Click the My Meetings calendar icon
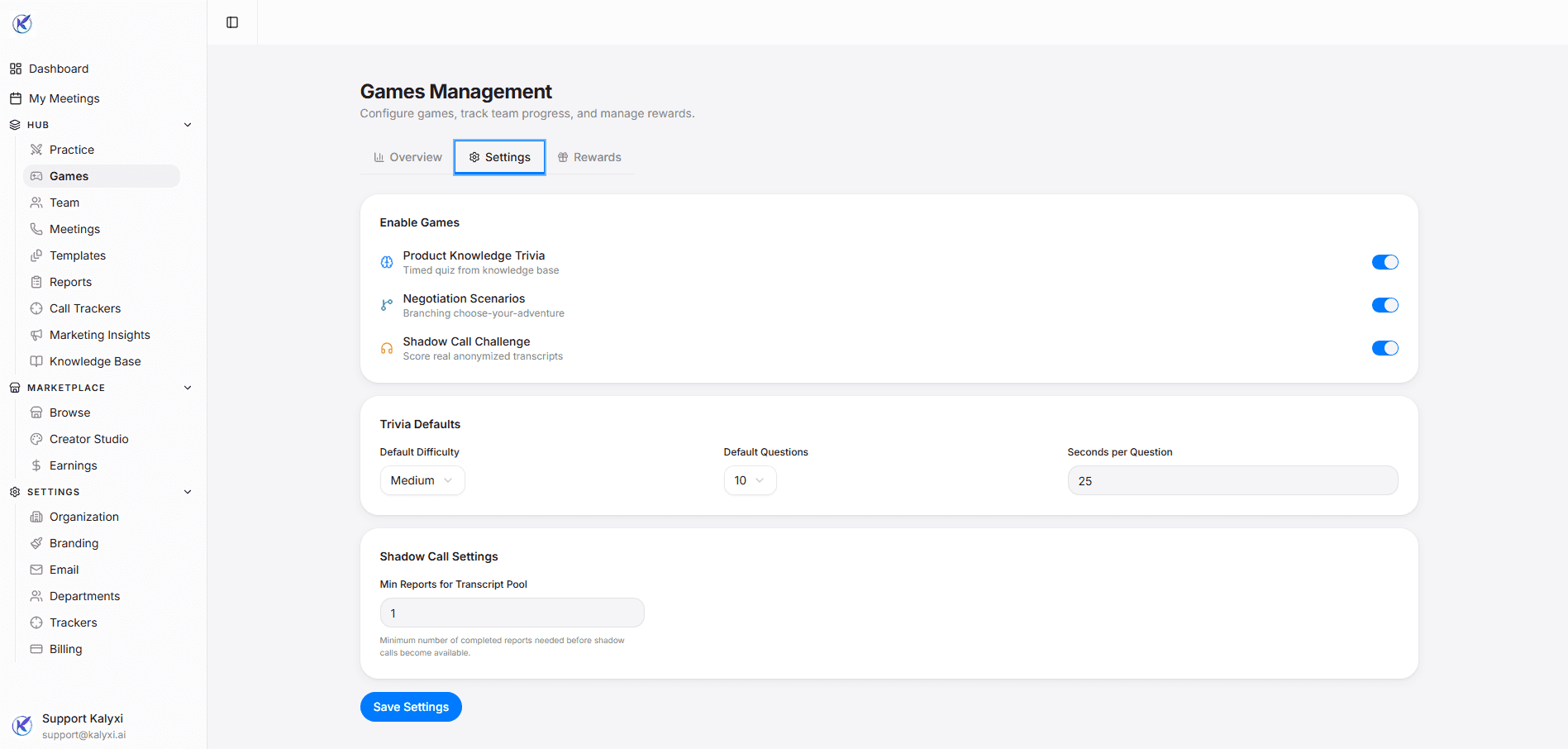Screen dimensions: 1568x749 tap(16, 98)
